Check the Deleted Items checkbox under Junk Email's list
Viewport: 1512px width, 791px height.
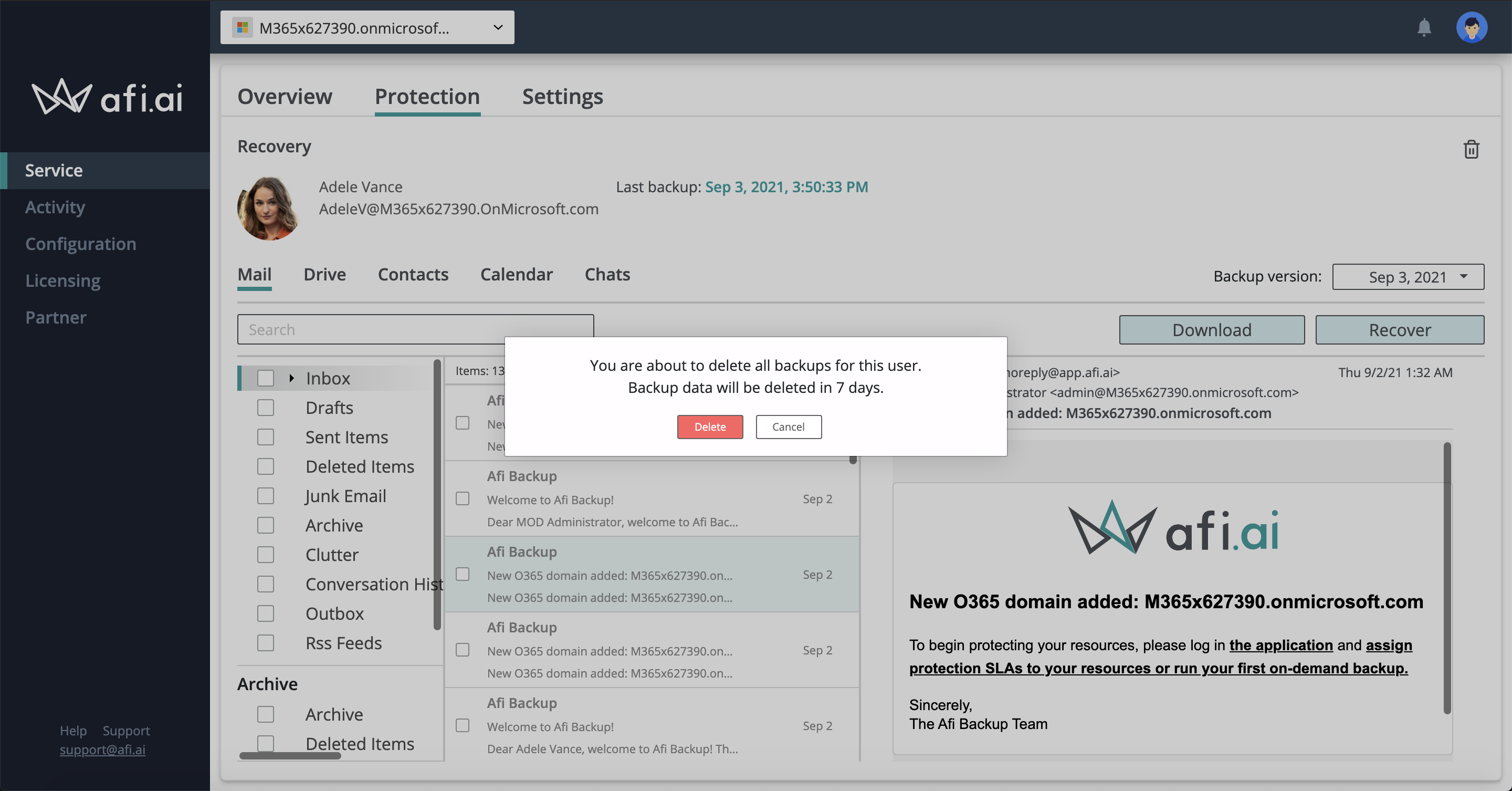[x=265, y=466]
